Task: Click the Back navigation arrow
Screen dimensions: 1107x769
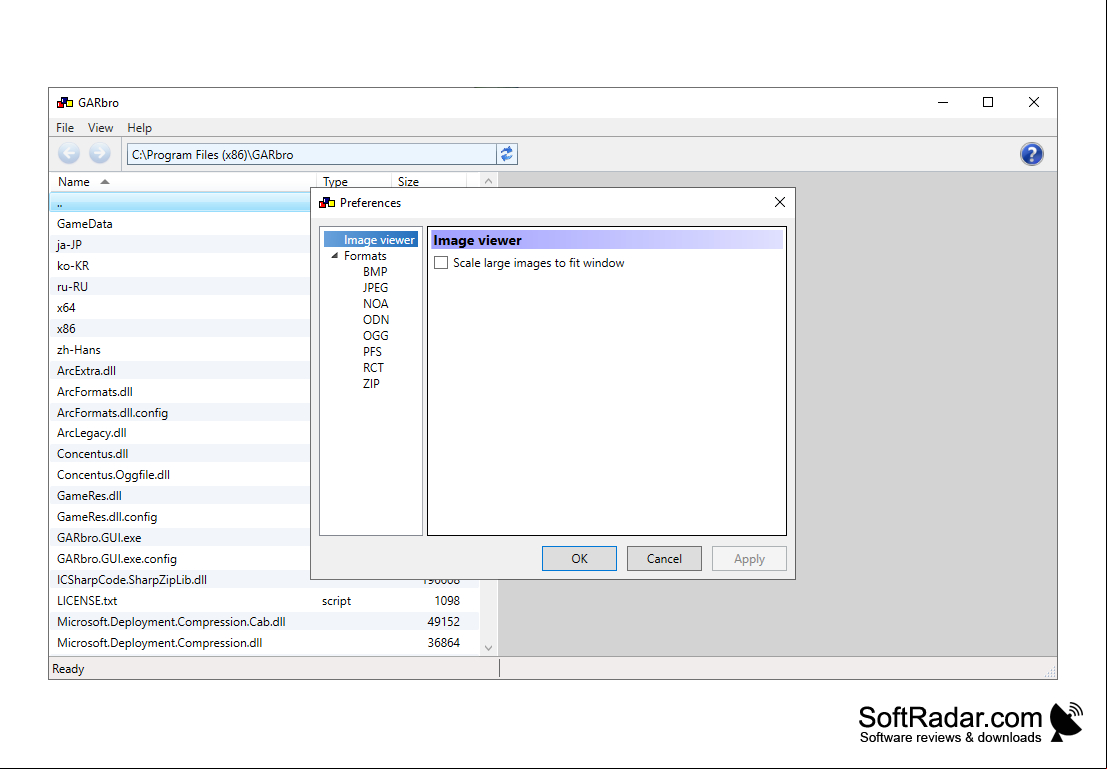Action: point(68,153)
